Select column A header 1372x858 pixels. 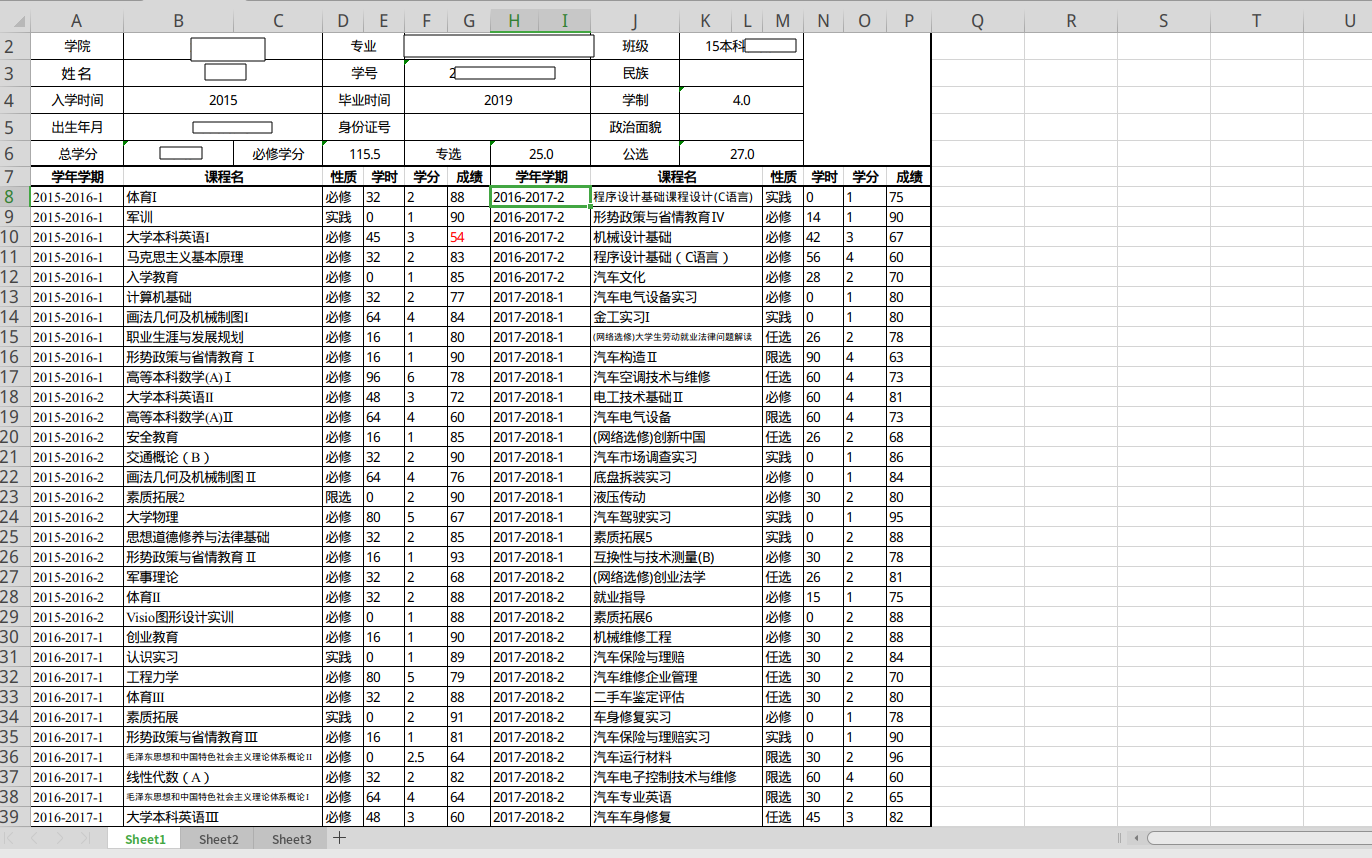76,21
